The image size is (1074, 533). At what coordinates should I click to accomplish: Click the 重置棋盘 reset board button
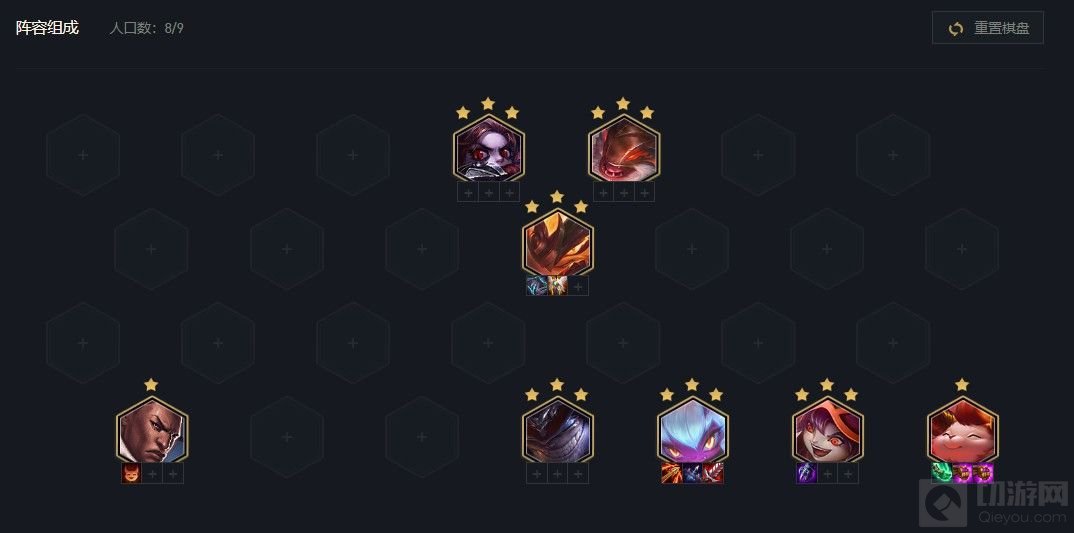988,28
